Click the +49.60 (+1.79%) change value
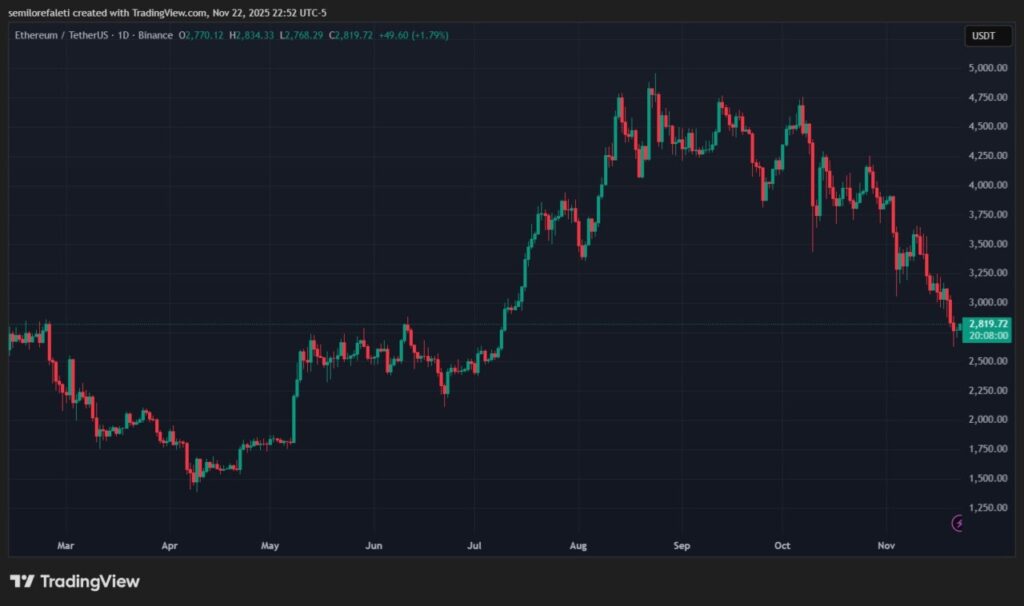The image size is (1024, 606). [413, 35]
